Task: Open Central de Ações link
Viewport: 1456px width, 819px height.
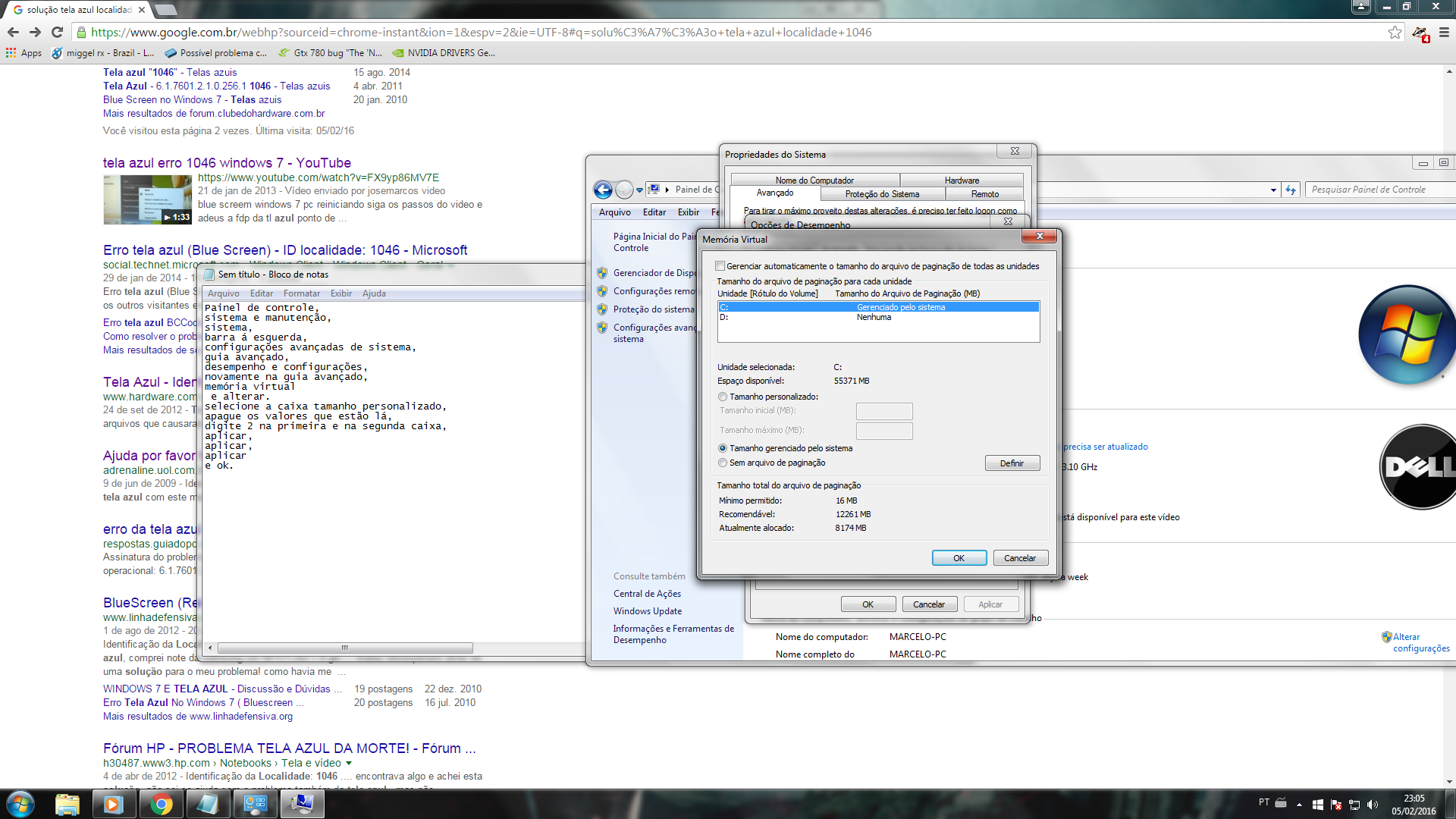Action: tap(647, 594)
